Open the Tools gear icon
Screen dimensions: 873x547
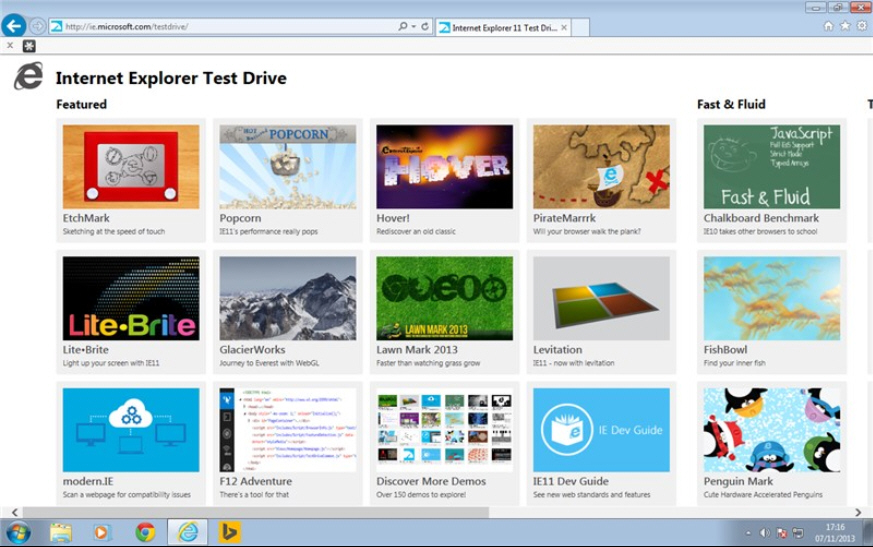[862, 26]
